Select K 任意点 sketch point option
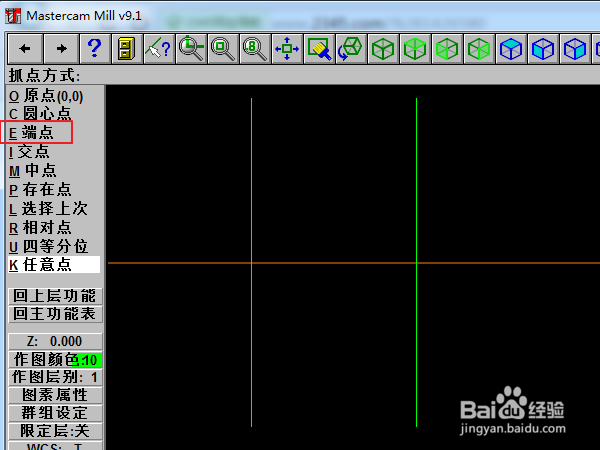Screen dimensions: 600x450 tap(54, 265)
